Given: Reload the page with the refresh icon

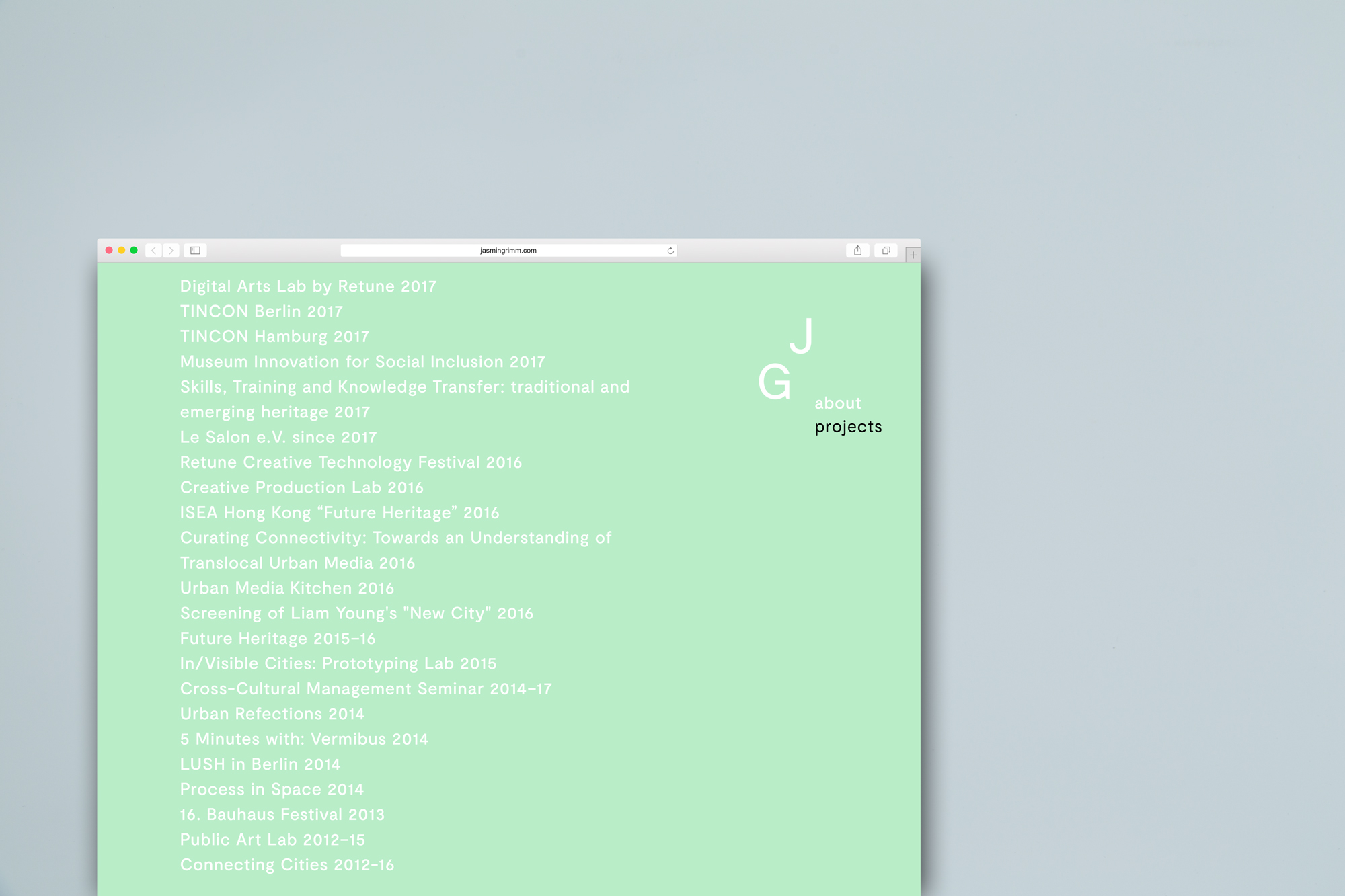Looking at the screenshot, I should pyautogui.click(x=670, y=251).
